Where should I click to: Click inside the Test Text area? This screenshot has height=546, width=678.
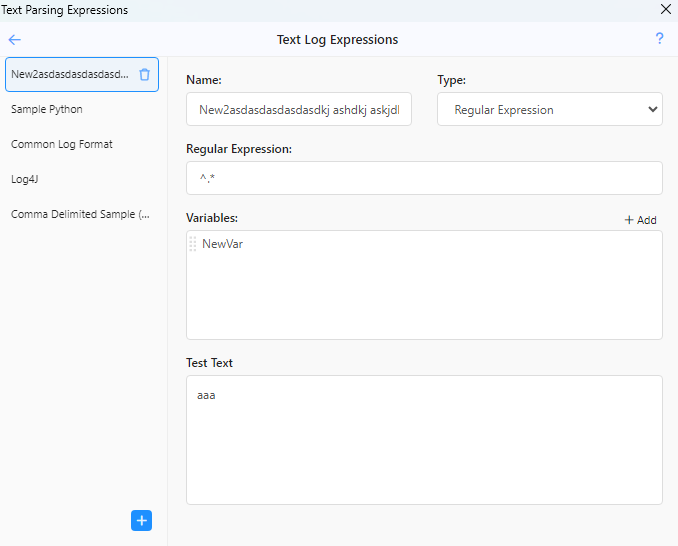pos(424,440)
